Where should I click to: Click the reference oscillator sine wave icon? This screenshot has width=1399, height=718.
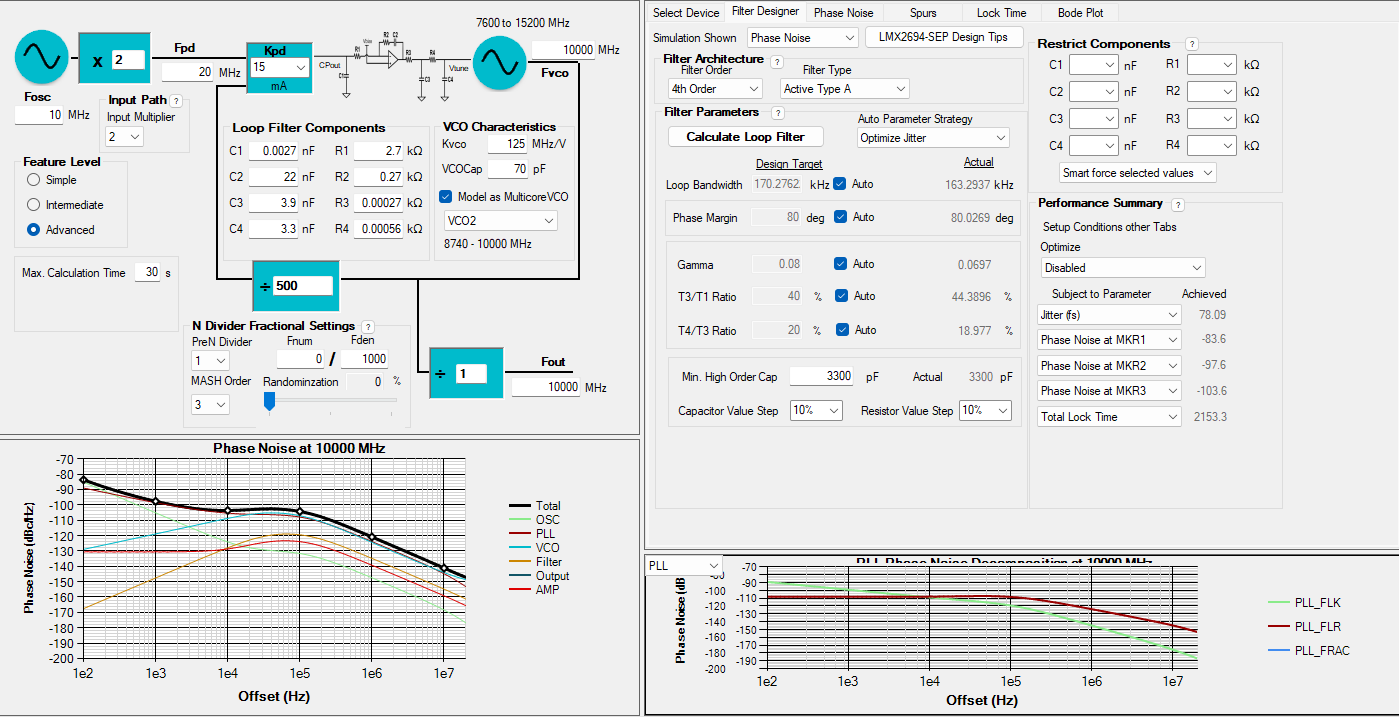[x=42, y=57]
